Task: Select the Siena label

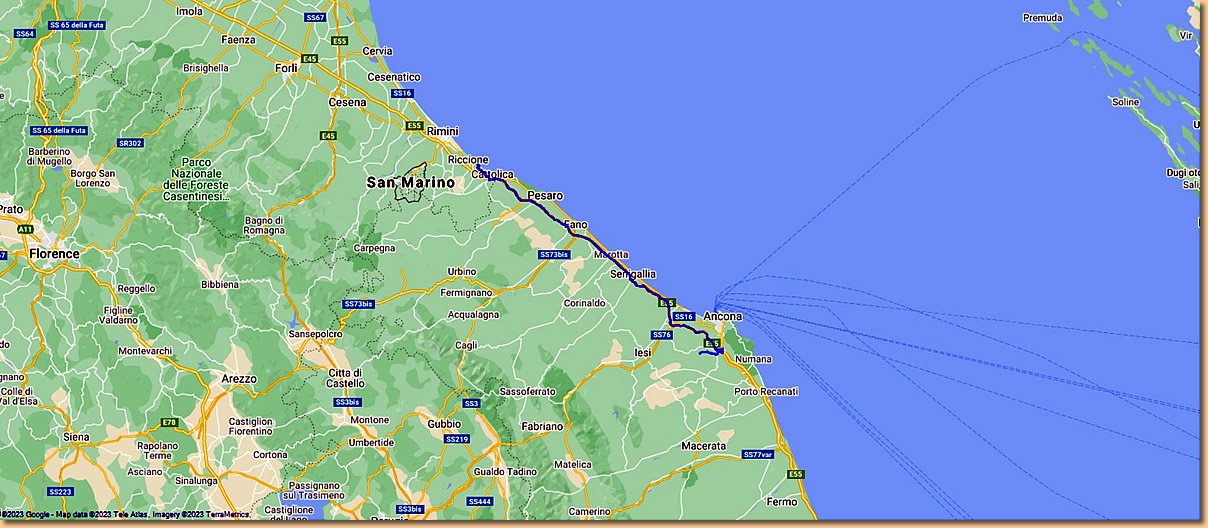Action: 76,437
